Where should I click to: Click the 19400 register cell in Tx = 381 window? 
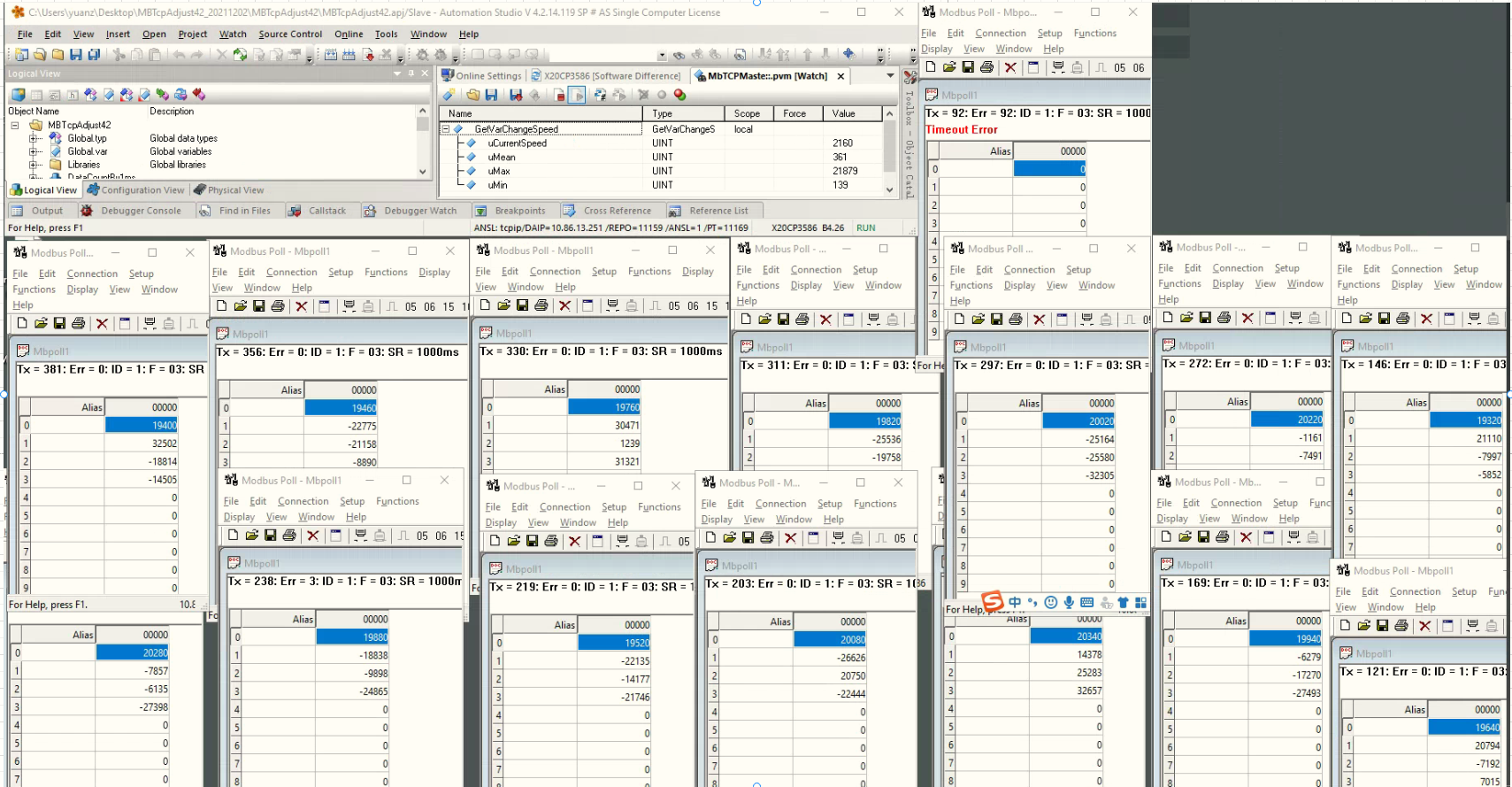(142, 426)
